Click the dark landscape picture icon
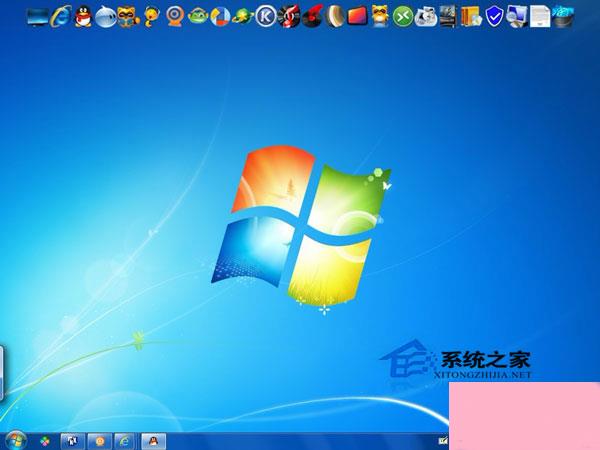The height and width of the screenshot is (450, 600). (x=448, y=17)
